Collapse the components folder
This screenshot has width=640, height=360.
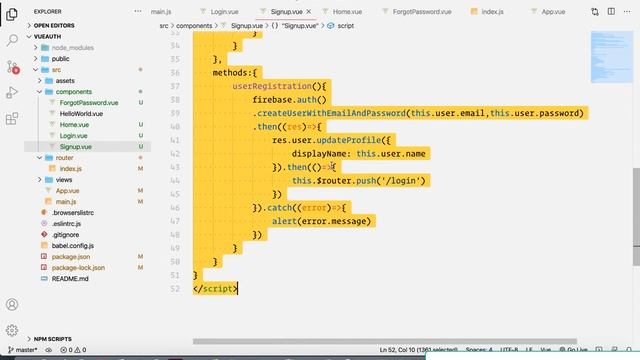tap(73, 92)
